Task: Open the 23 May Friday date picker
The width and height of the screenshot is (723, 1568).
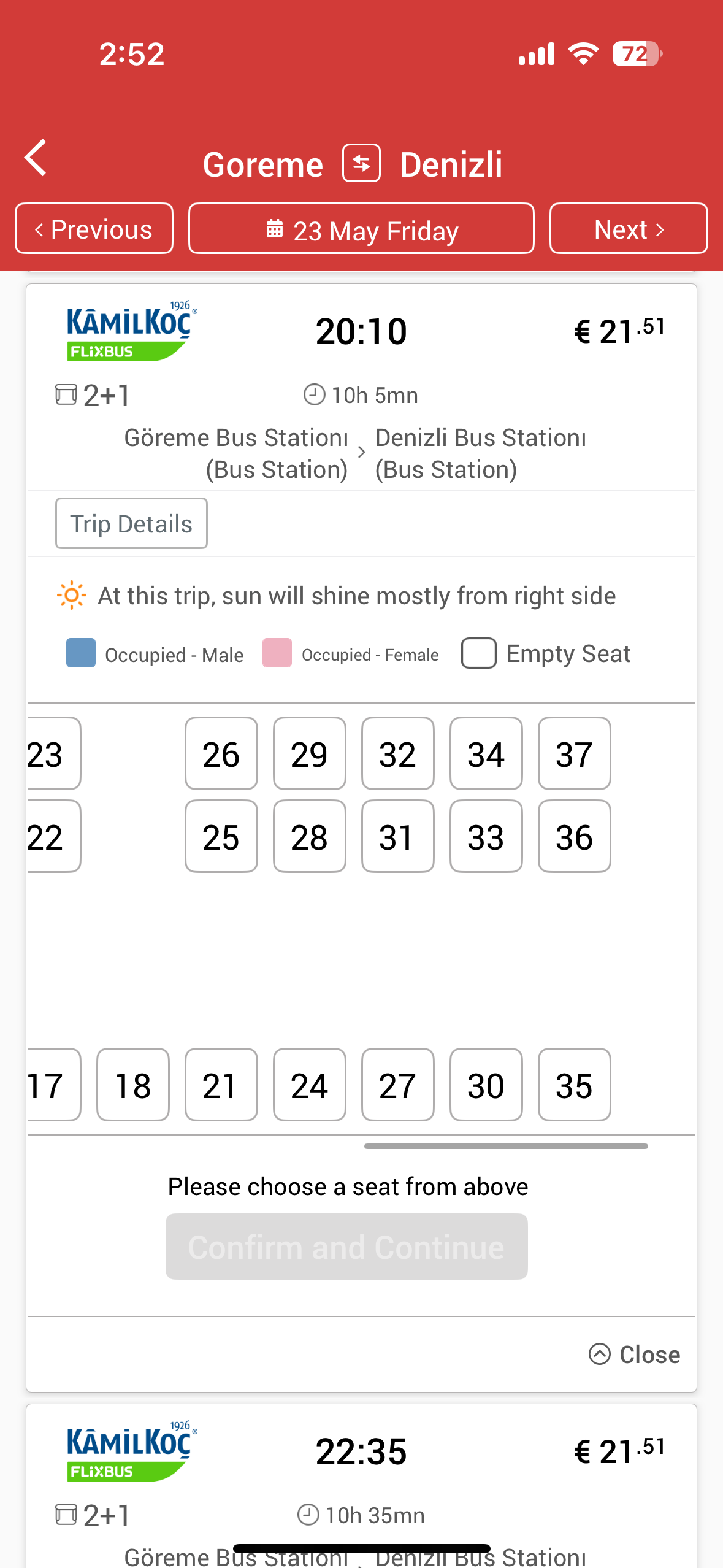Action: pos(361,228)
